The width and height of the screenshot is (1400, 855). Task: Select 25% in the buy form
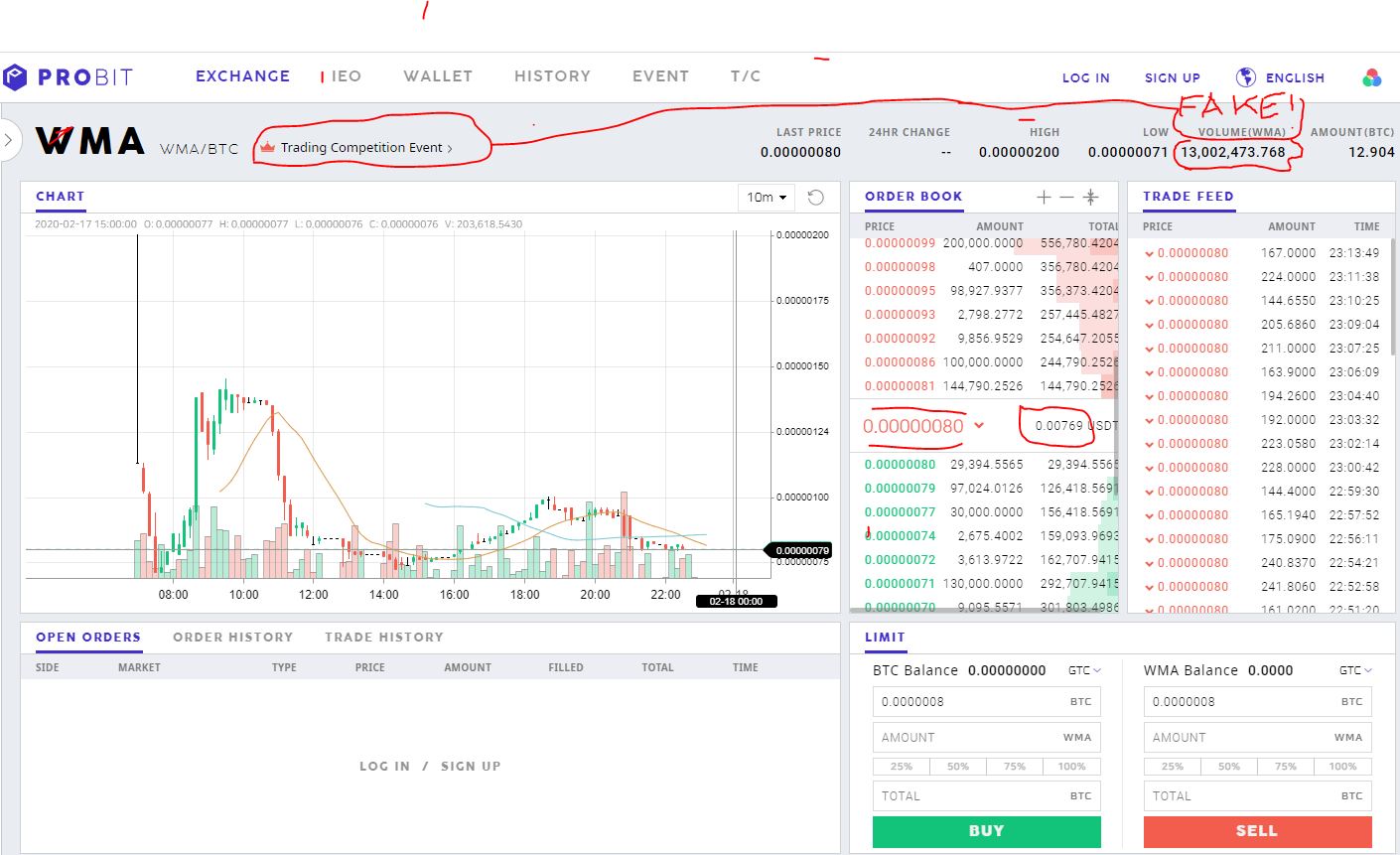902,767
